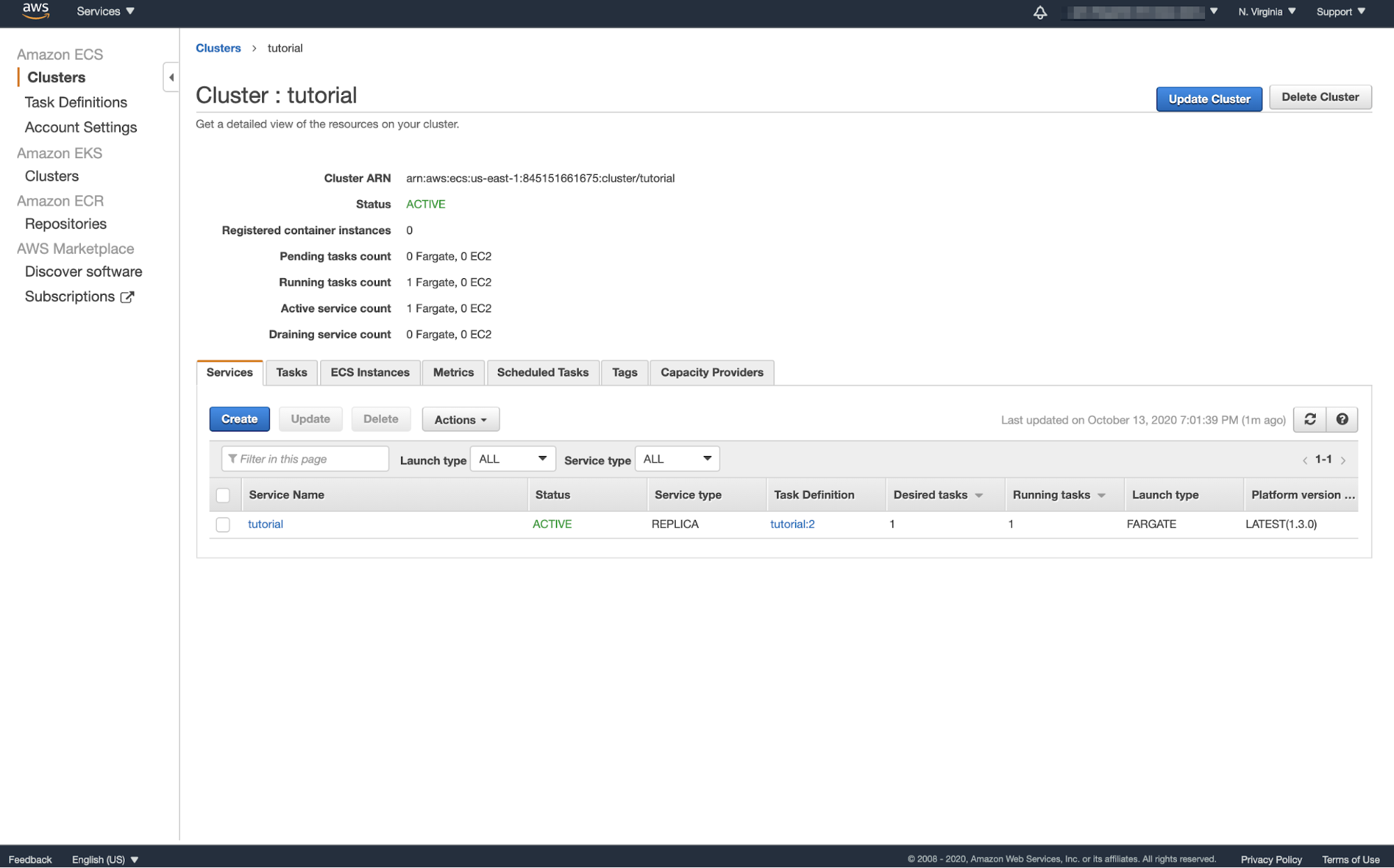The image size is (1394, 868).
Task: Click the Filter in this page field
Action: (305, 459)
